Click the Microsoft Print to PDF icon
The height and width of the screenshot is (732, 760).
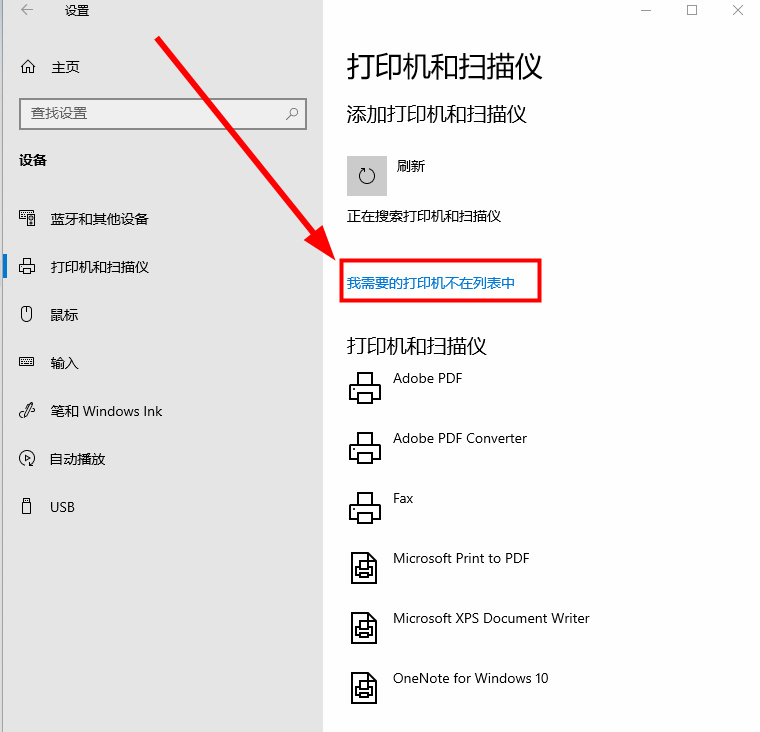point(365,568)
